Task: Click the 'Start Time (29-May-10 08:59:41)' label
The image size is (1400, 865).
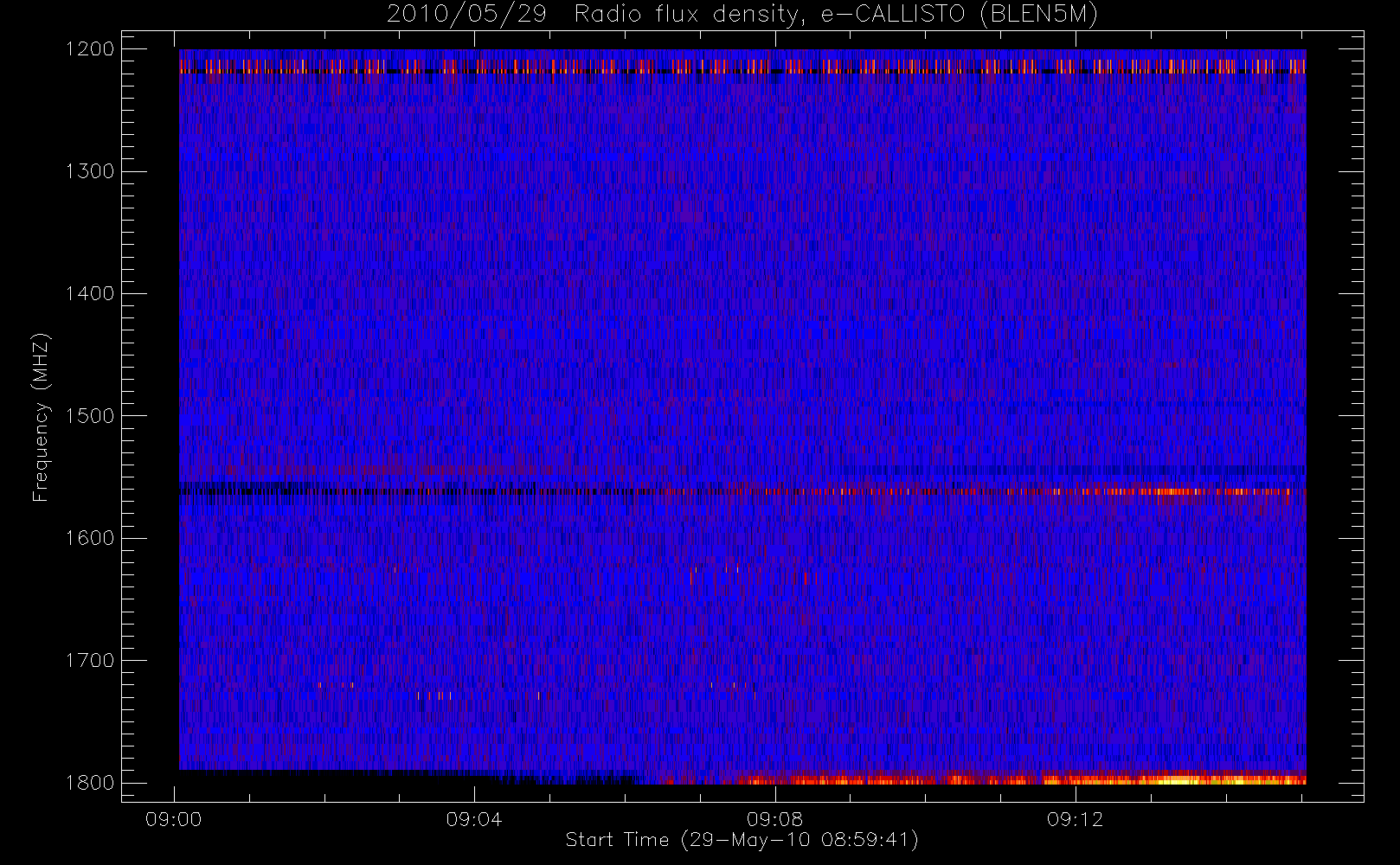Action: tap(742, 839)
